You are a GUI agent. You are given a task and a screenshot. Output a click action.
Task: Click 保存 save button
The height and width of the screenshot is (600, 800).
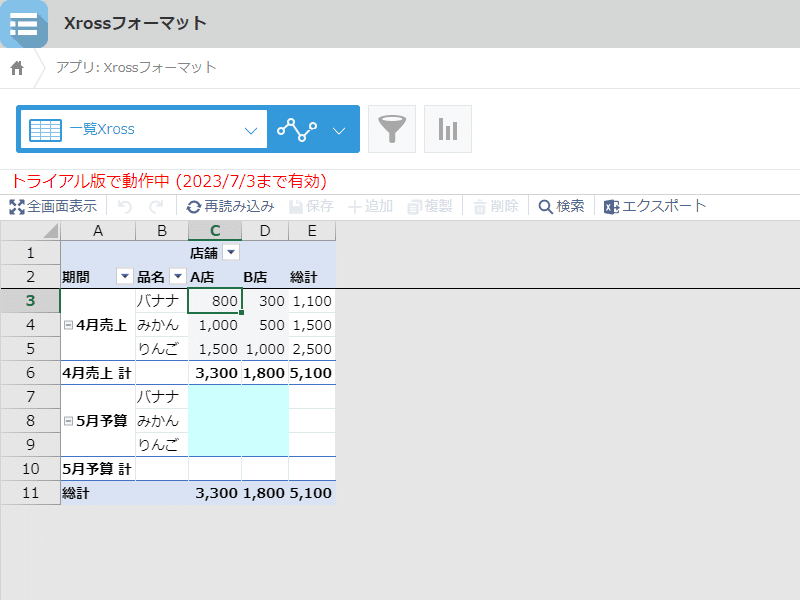[311, 207]
